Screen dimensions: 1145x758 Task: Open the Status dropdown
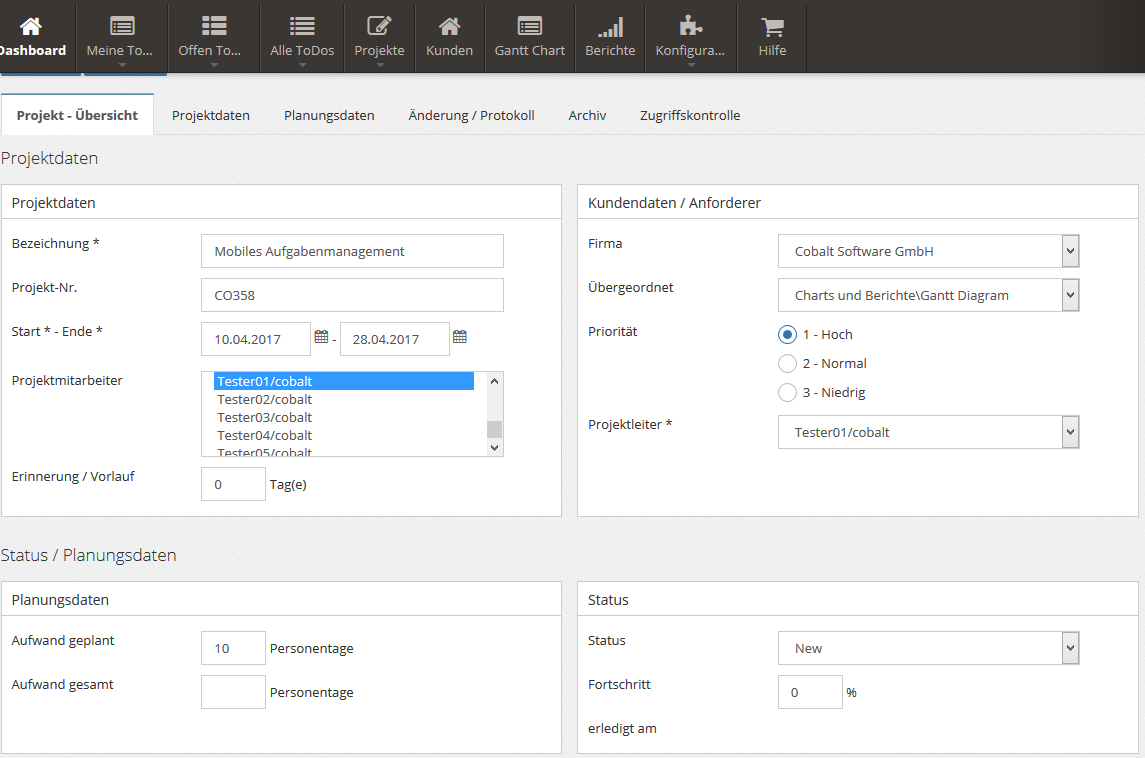pos(1070,648)
